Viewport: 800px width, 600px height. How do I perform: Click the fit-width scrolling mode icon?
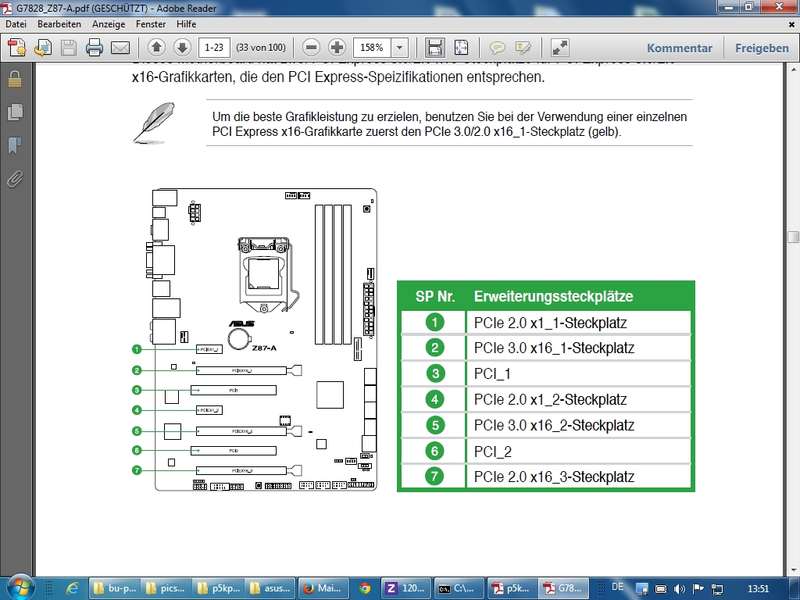435,48
